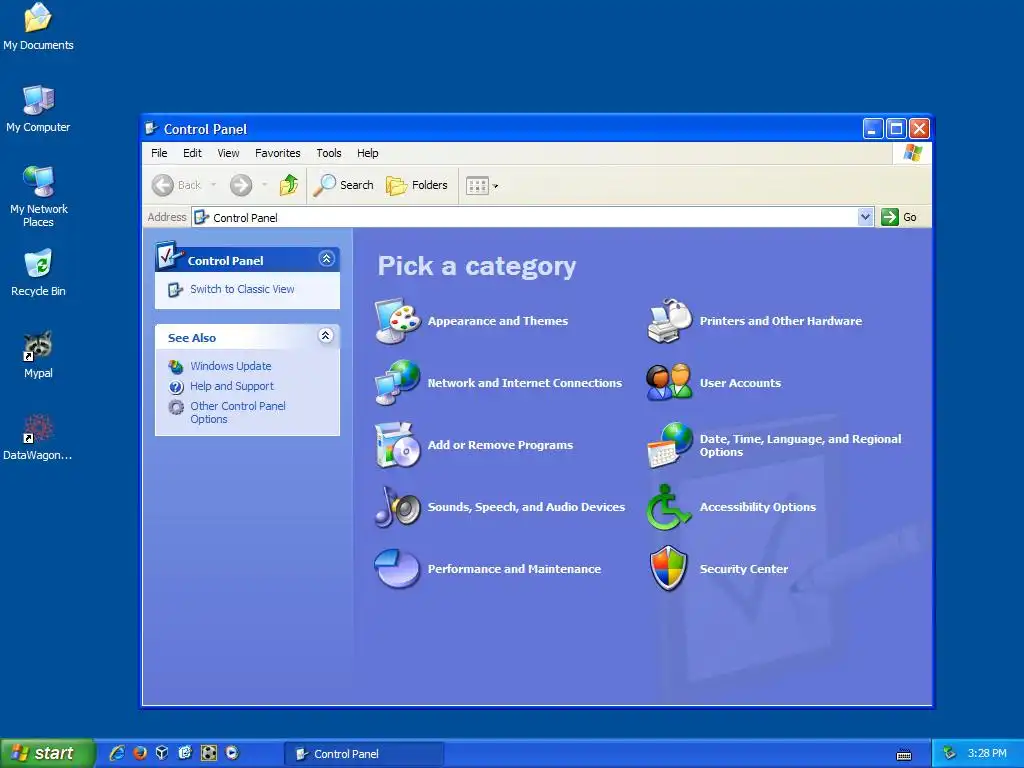1024x768 pixels.
Task: Open the Help menu
Action: pyautogui.click(x=368, y=153)
